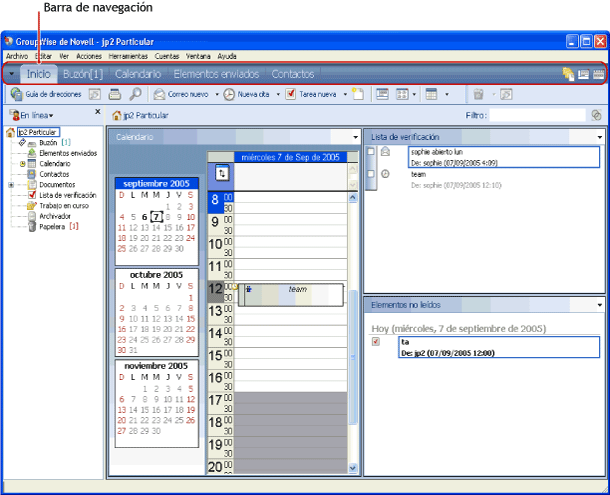
Task: Click the new note icon after Tarea nueva
Action: 358,94
